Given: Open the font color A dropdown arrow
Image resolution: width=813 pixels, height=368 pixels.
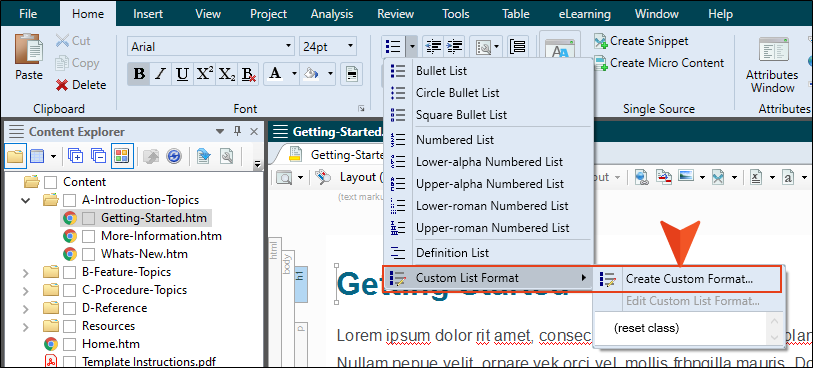Looking at the screenshot, I should 294,74.
